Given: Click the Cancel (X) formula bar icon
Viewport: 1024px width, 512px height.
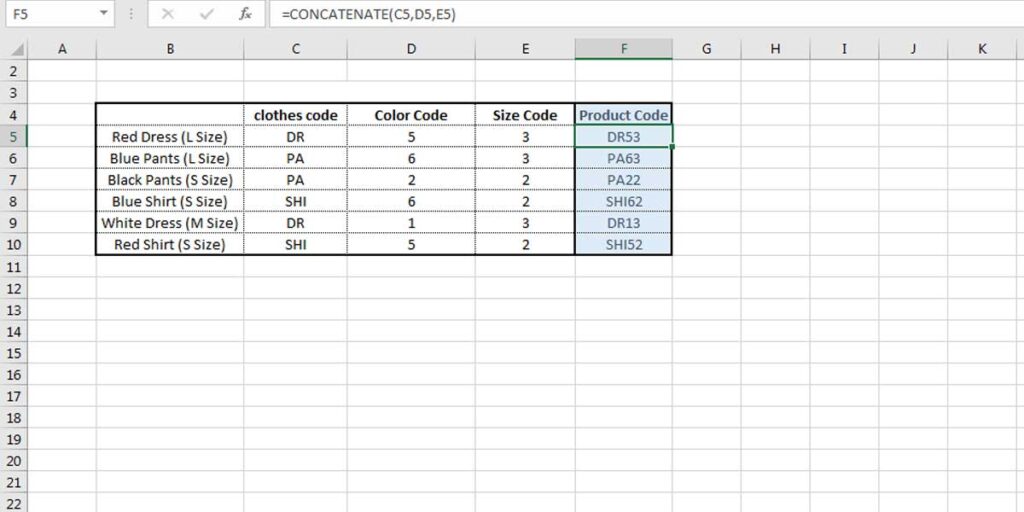Looking at the screenshot, I should pos(168,14).
